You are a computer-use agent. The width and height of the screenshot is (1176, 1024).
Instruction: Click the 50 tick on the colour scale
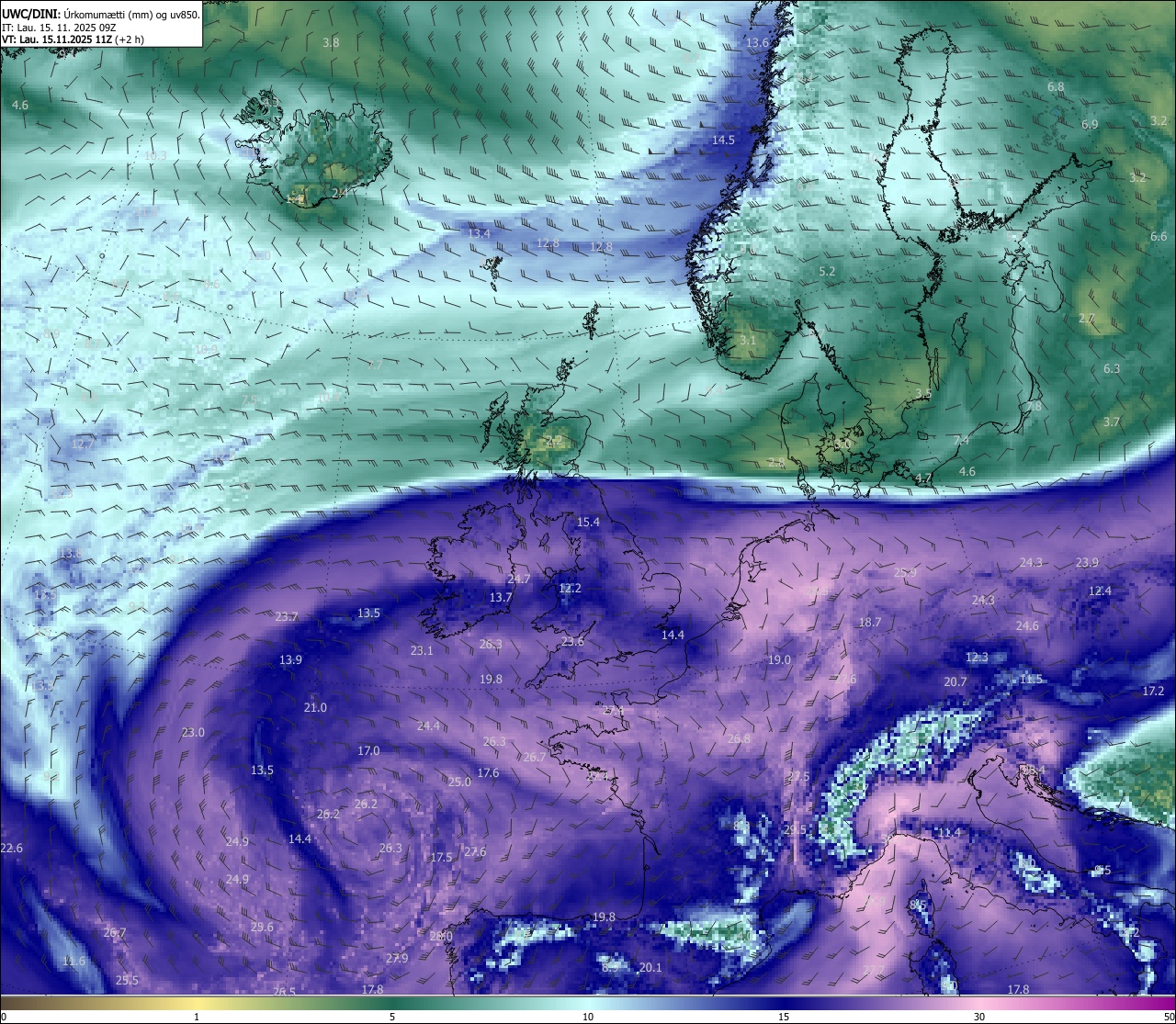click(x=1169, y=1017)
